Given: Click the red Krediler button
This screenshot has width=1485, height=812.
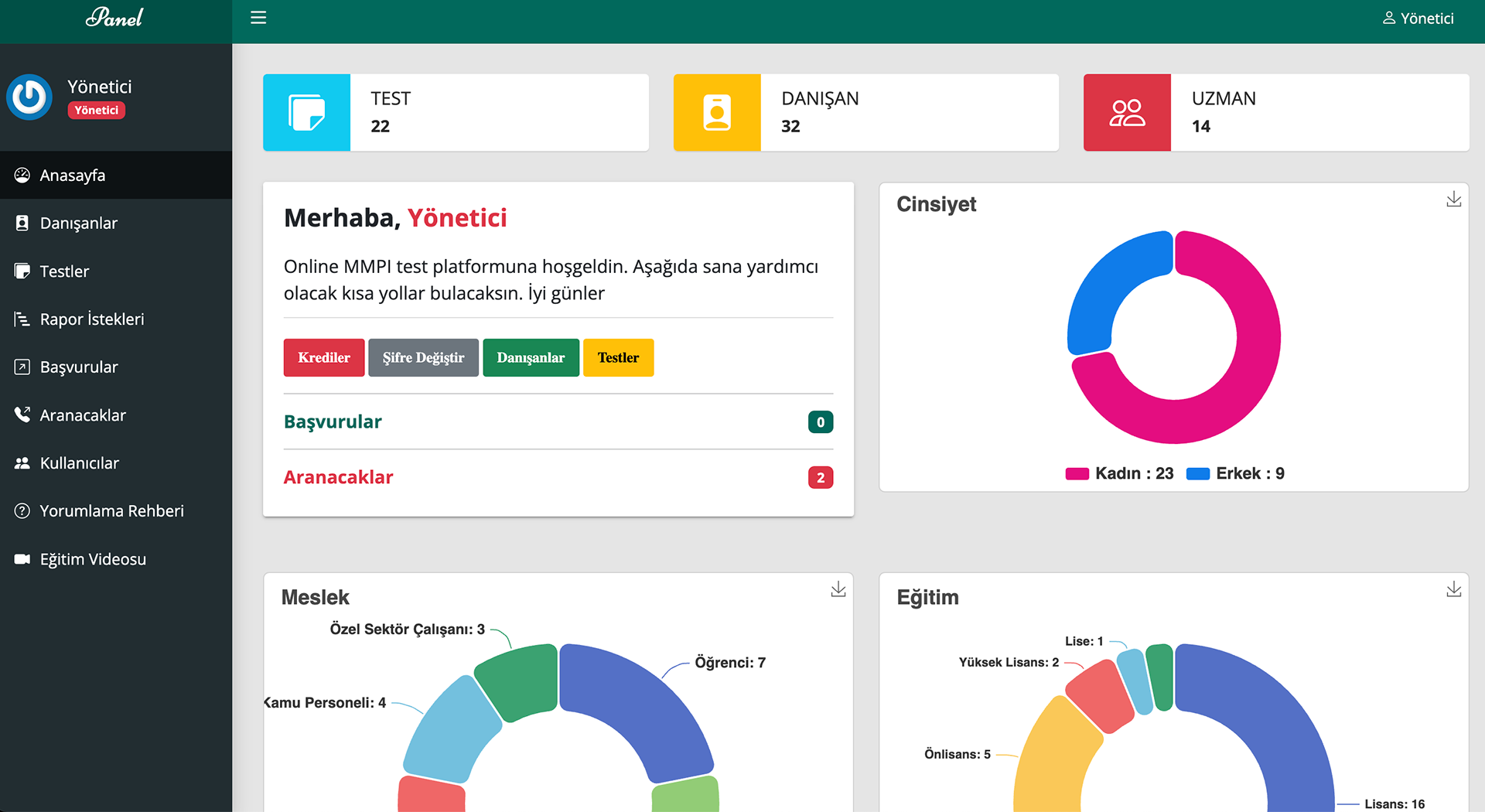Looking at the screenshot, I should click(x=324, y=358).
